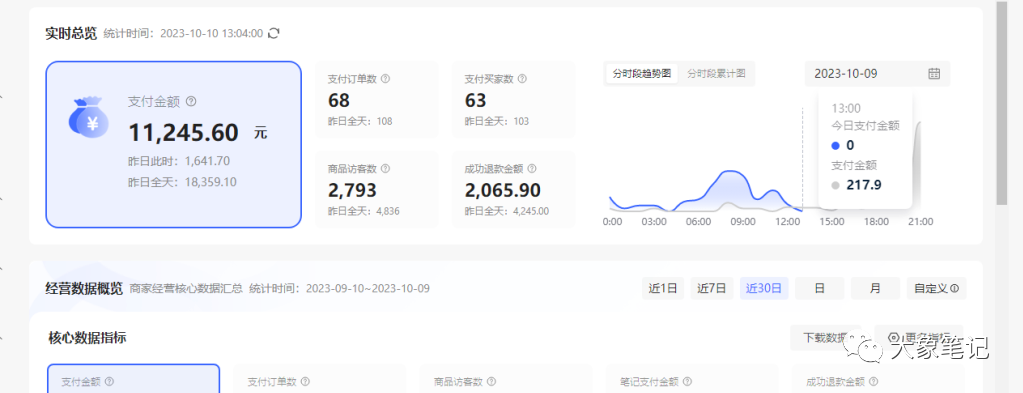The height and width of the screenshot is (393, 1023).
Task: Open the 自定义 custom date range selector
Action: [936, 288]
